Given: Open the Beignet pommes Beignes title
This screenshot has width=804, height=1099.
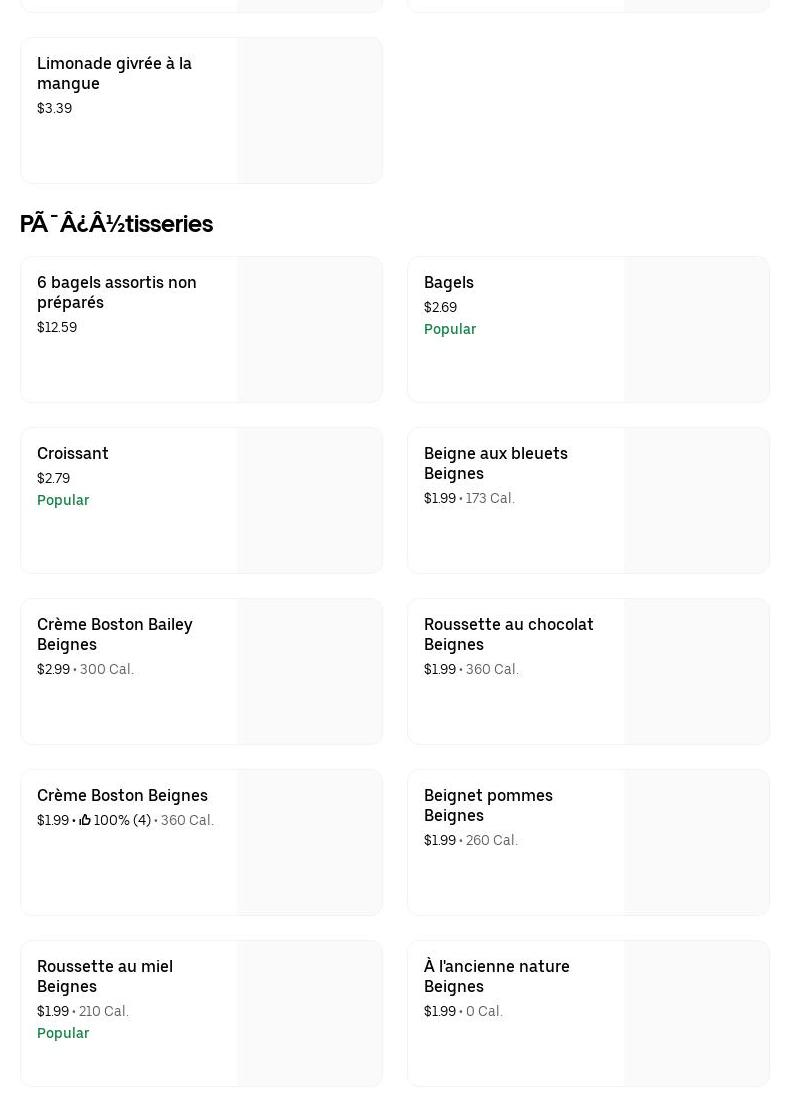Looking at the screenshot, I should (x=488, y=805).
